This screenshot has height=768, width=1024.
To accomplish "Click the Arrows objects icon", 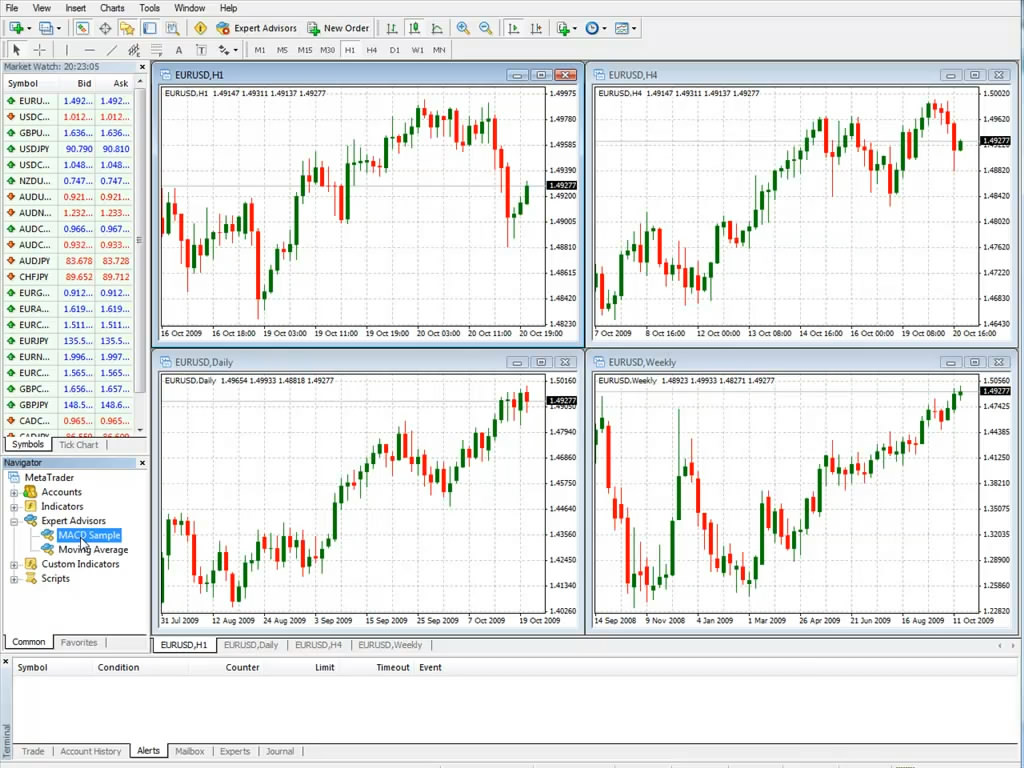I will [x=224, y=50].
